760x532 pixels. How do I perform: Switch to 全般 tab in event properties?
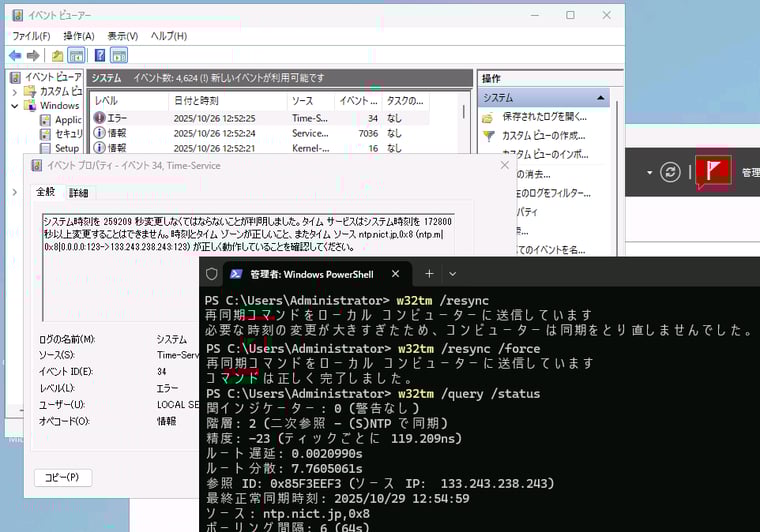(x=46, y=192)
